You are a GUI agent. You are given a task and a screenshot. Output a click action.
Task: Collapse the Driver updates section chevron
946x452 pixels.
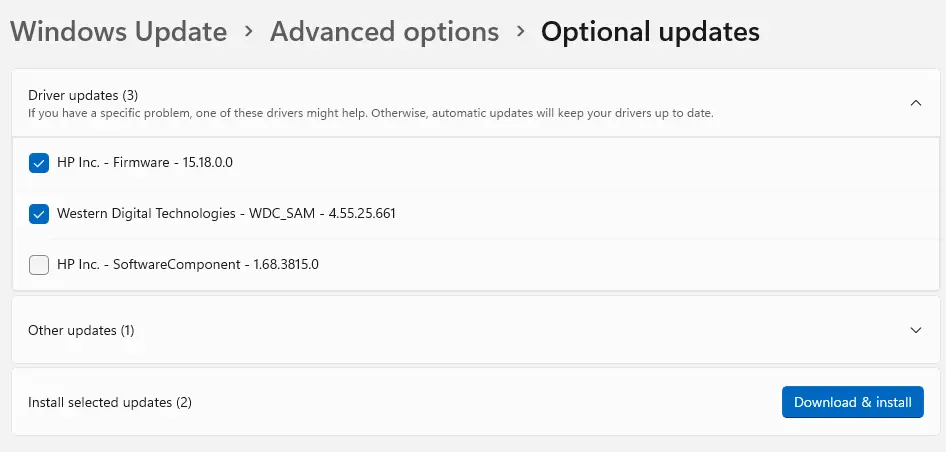click(916, 102)
